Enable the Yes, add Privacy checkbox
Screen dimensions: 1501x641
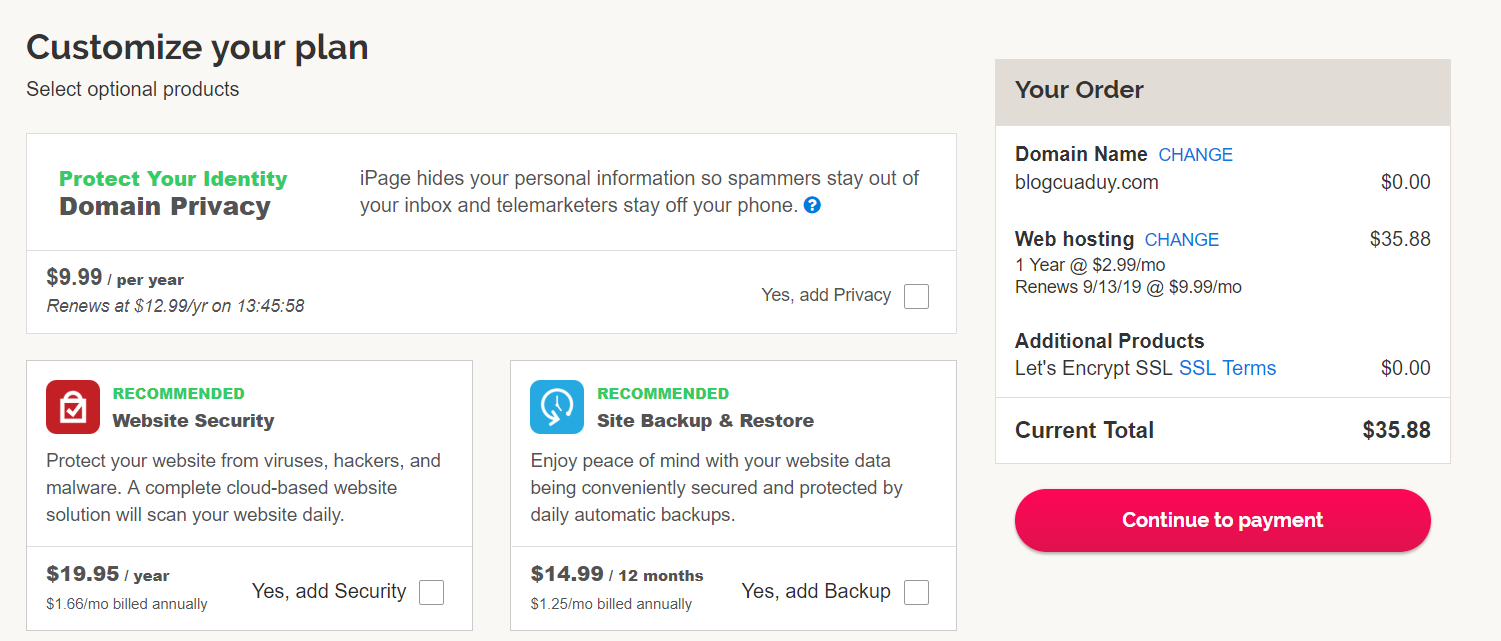[916, 296]
